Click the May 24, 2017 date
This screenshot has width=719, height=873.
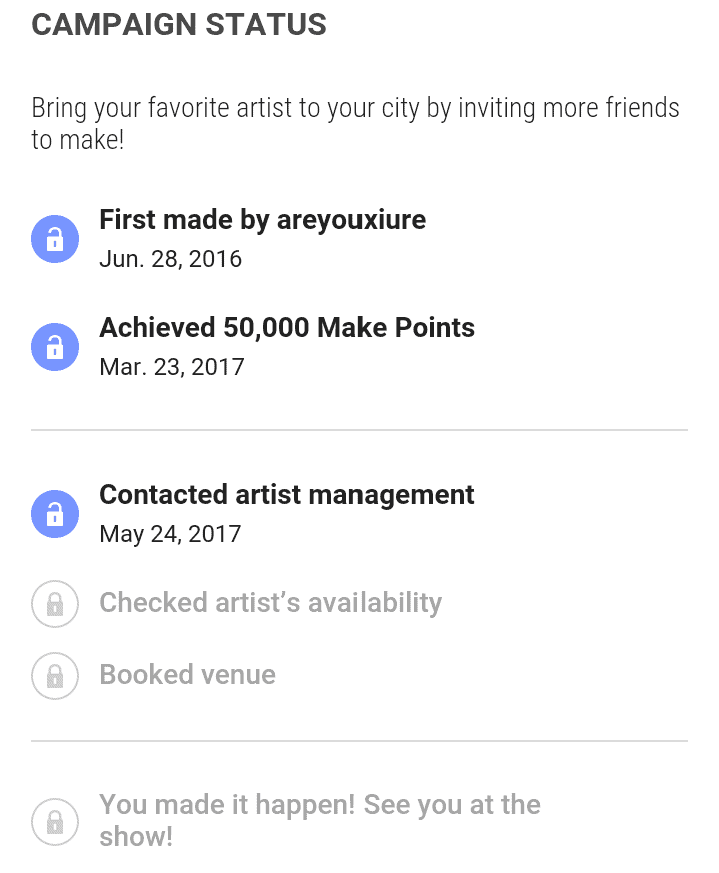coord(170,534)
